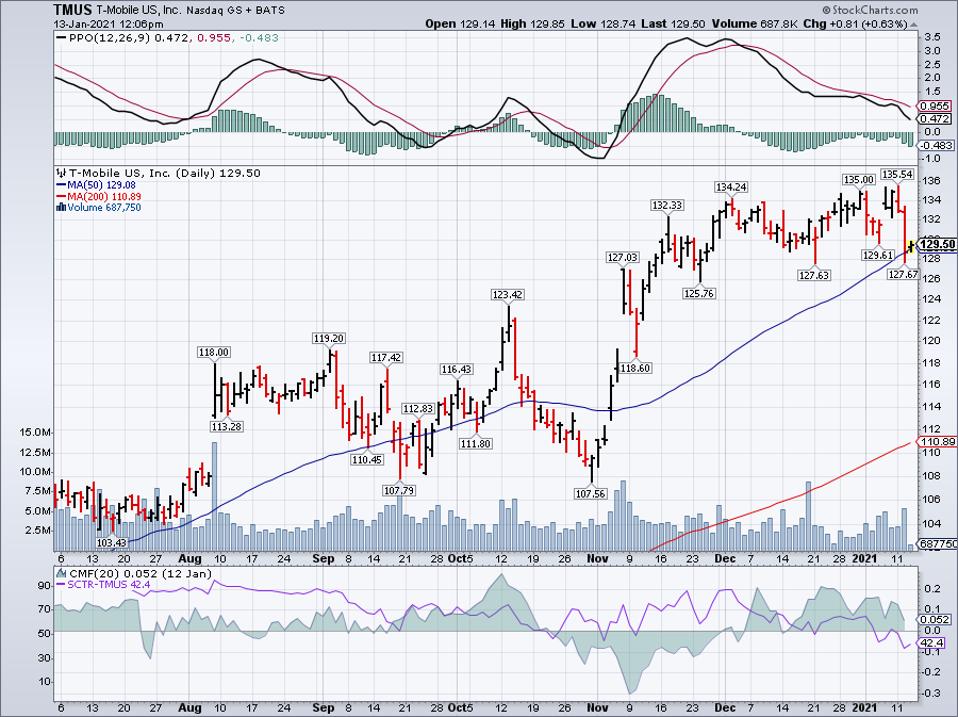Click the TMUS ticker symbol
This screenshot has height=717, width=958.
(73, 10)
